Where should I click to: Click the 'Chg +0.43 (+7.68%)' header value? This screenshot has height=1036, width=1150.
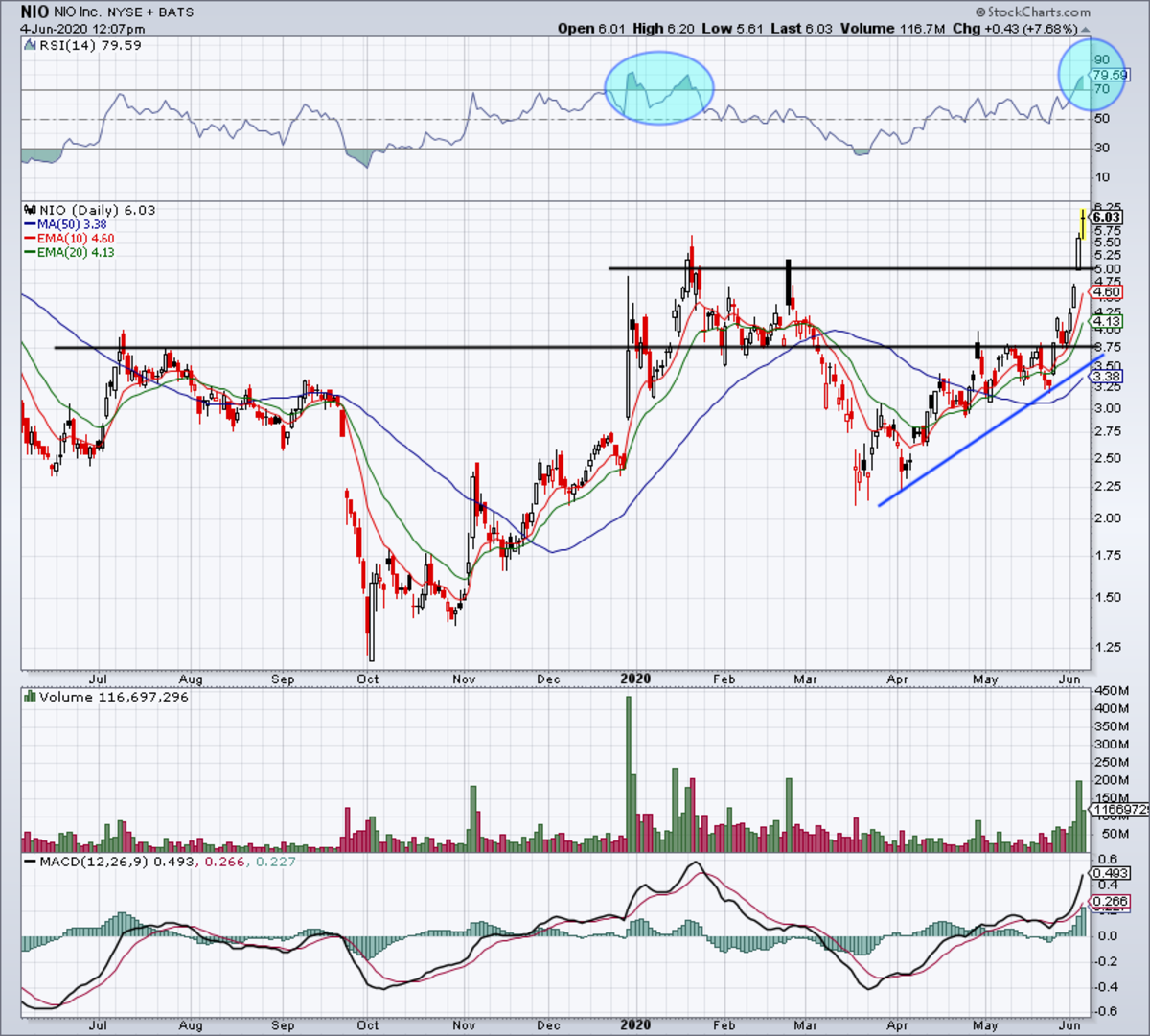pos(1016,28)
